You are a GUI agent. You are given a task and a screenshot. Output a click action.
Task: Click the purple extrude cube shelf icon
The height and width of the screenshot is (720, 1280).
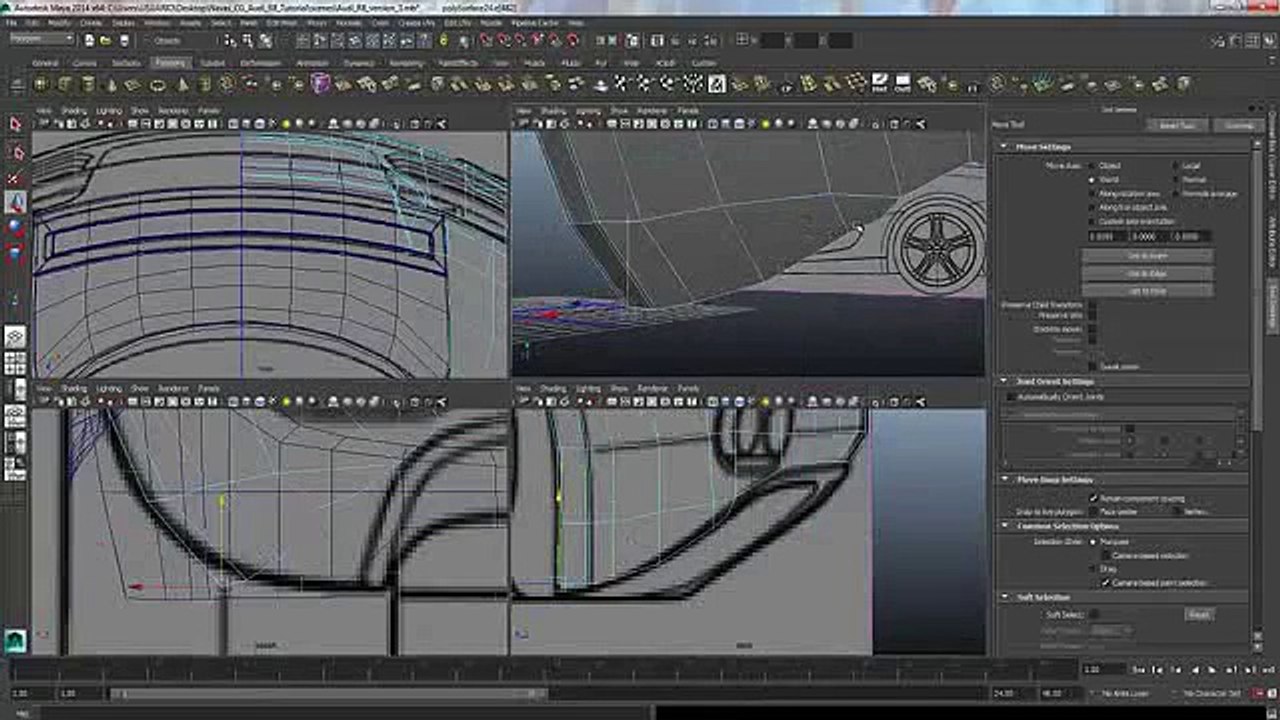[320, 84]
